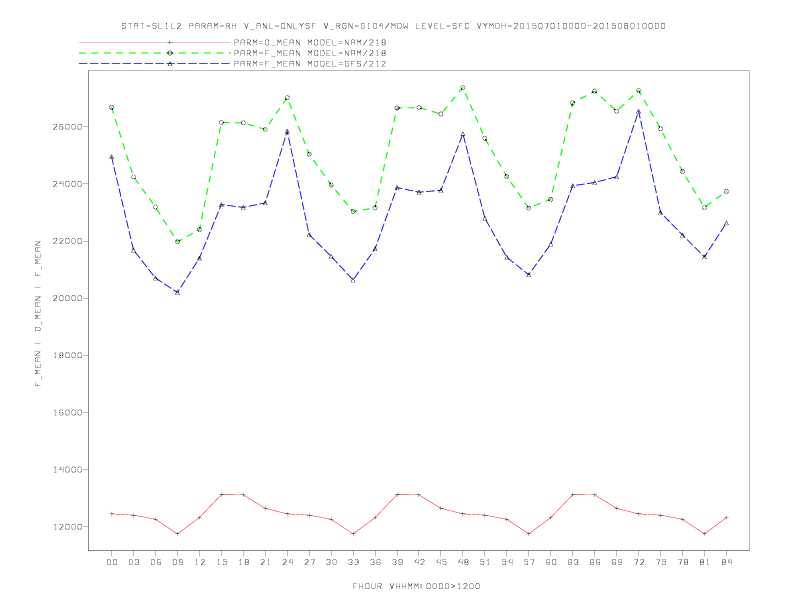792x612 pixels.
Task: Click the red solid legend line sample
Action: [x=155, y=42]
